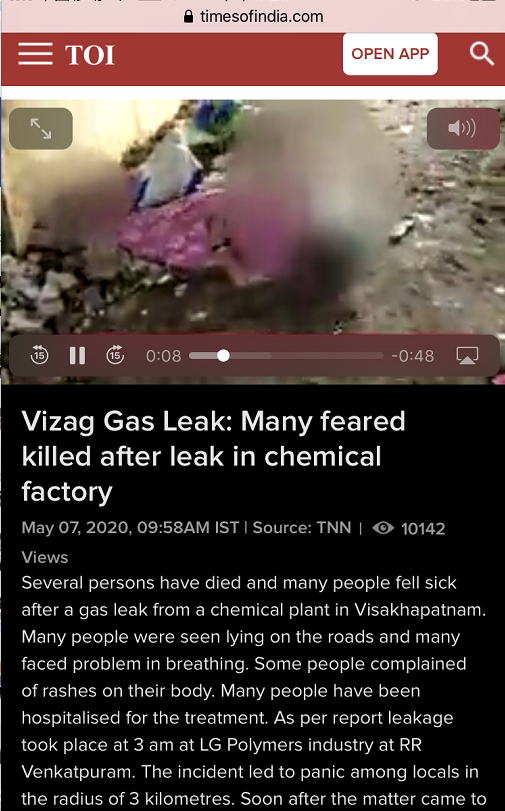Viewport: 505px width, 811px height.
Task: Click the remaining time -0:48 label
Action: tap(412, 356)
